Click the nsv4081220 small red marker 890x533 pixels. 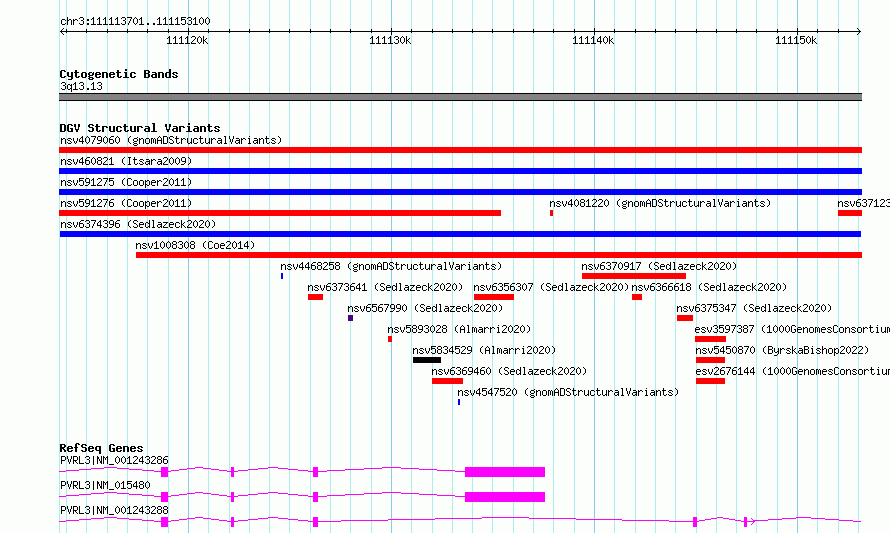coord(551,213)
